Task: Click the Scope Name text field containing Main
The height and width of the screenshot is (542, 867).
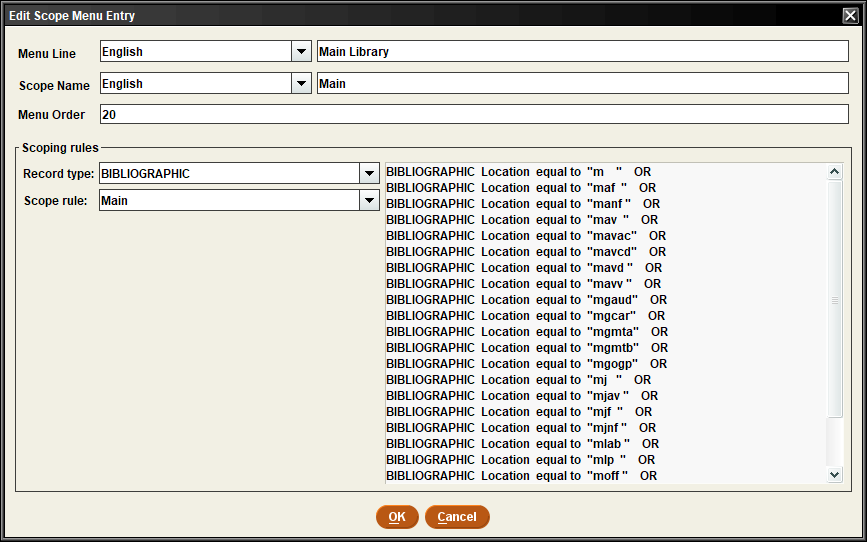Action: tap(582, 84)
